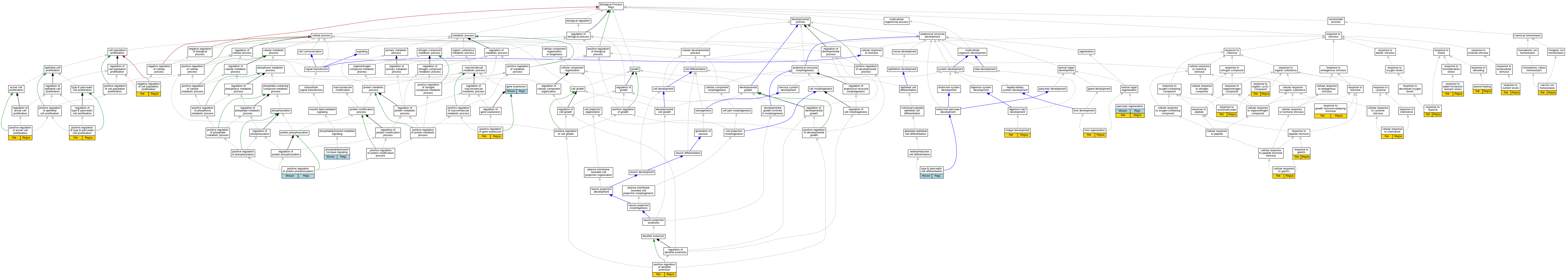Click 'cellular response to chemokine' node

[x=1392, y=133]
